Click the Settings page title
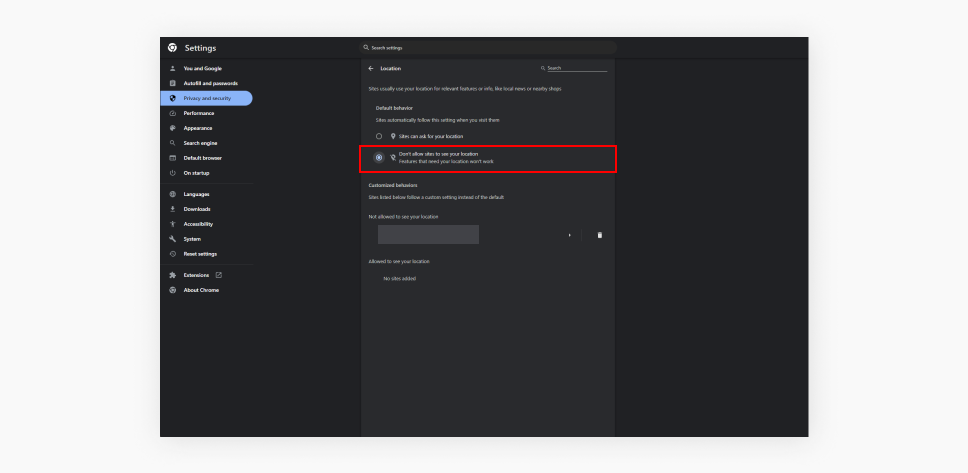 pyautogui.click(x=201, y=48)
